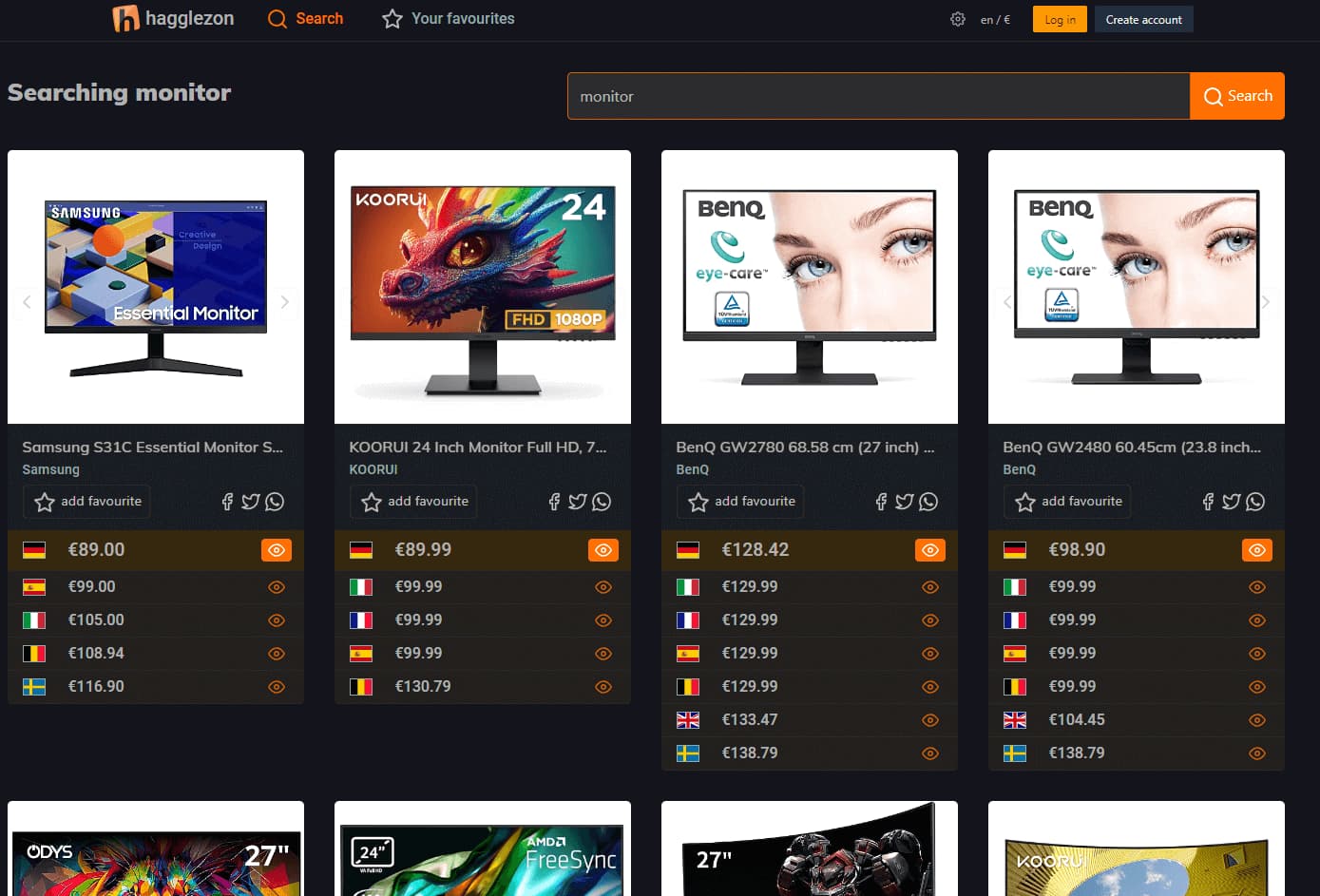Share KOORUI 24 Inch monitor on Twitter

point(578,502)
